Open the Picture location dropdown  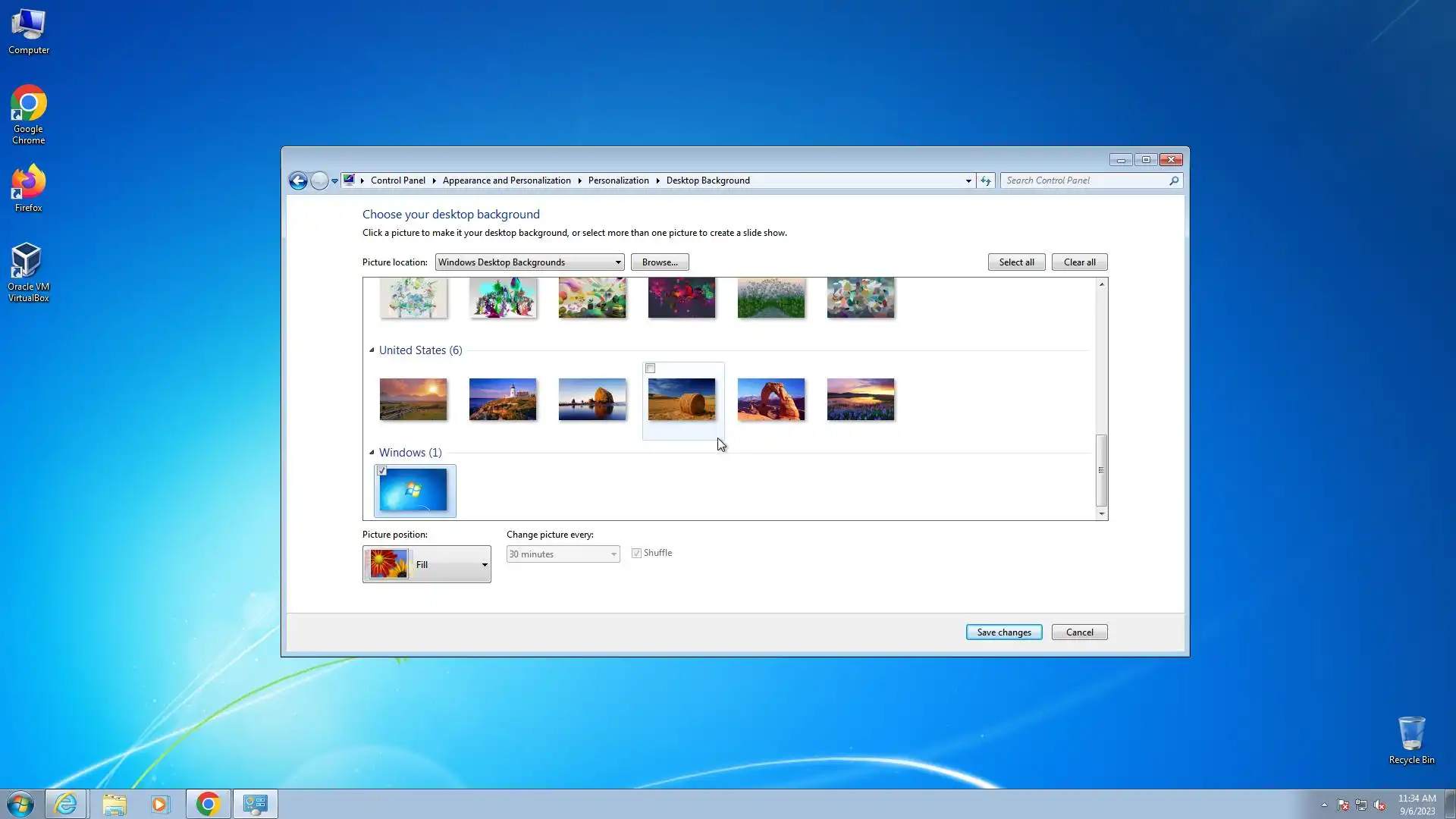(529, 262)
